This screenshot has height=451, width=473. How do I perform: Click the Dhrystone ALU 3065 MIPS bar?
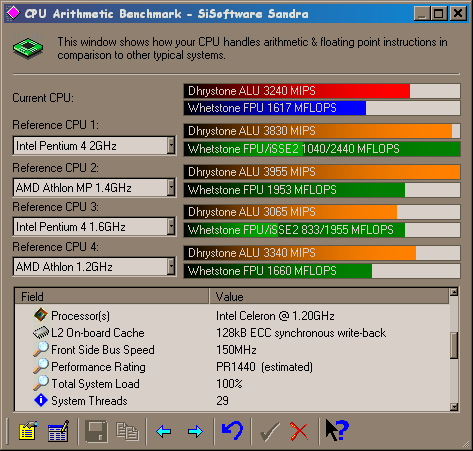coord(322,212)
